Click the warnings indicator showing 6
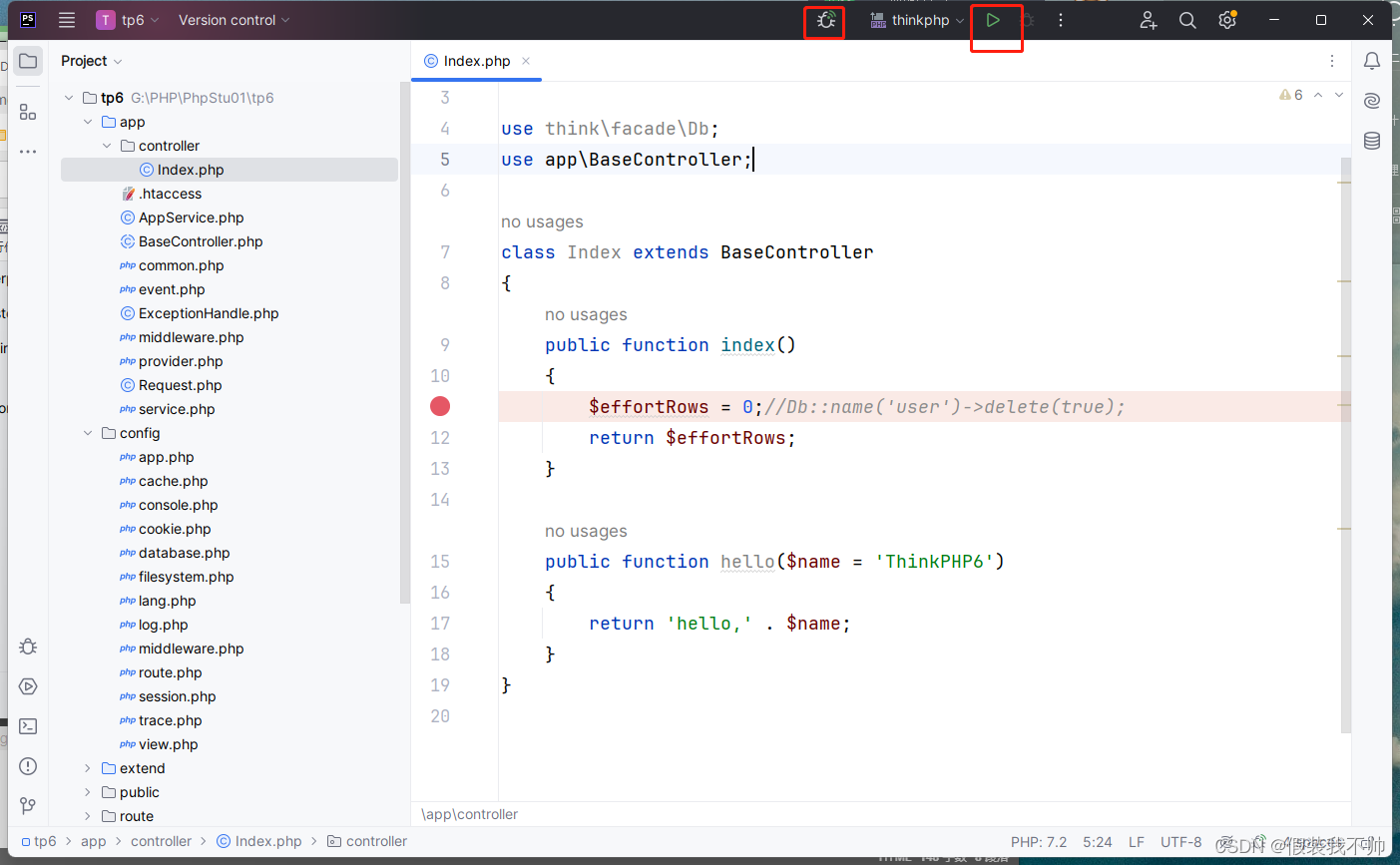Image resolution: width=1400 pixels, height=865 pixels. click(x=1290, y=95)
